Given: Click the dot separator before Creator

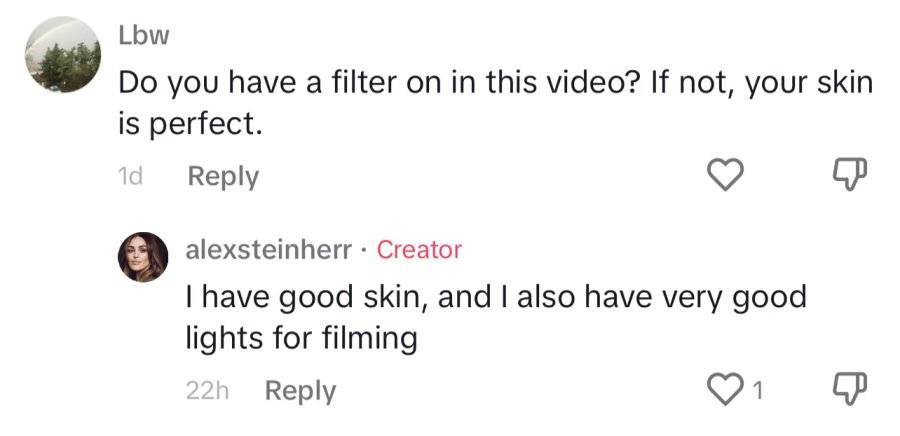Looking at the screenshot, I should pyautogui.click(x=364, y=251).
